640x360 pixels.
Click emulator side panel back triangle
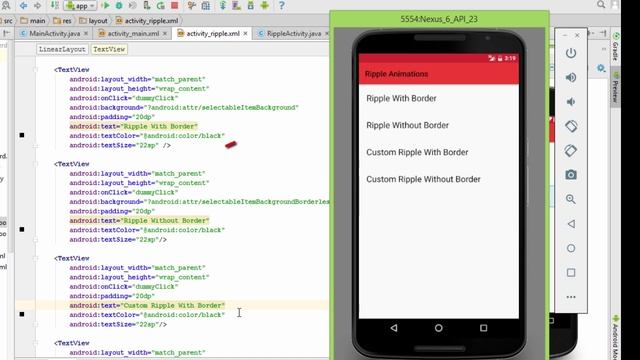coord(571,224)
